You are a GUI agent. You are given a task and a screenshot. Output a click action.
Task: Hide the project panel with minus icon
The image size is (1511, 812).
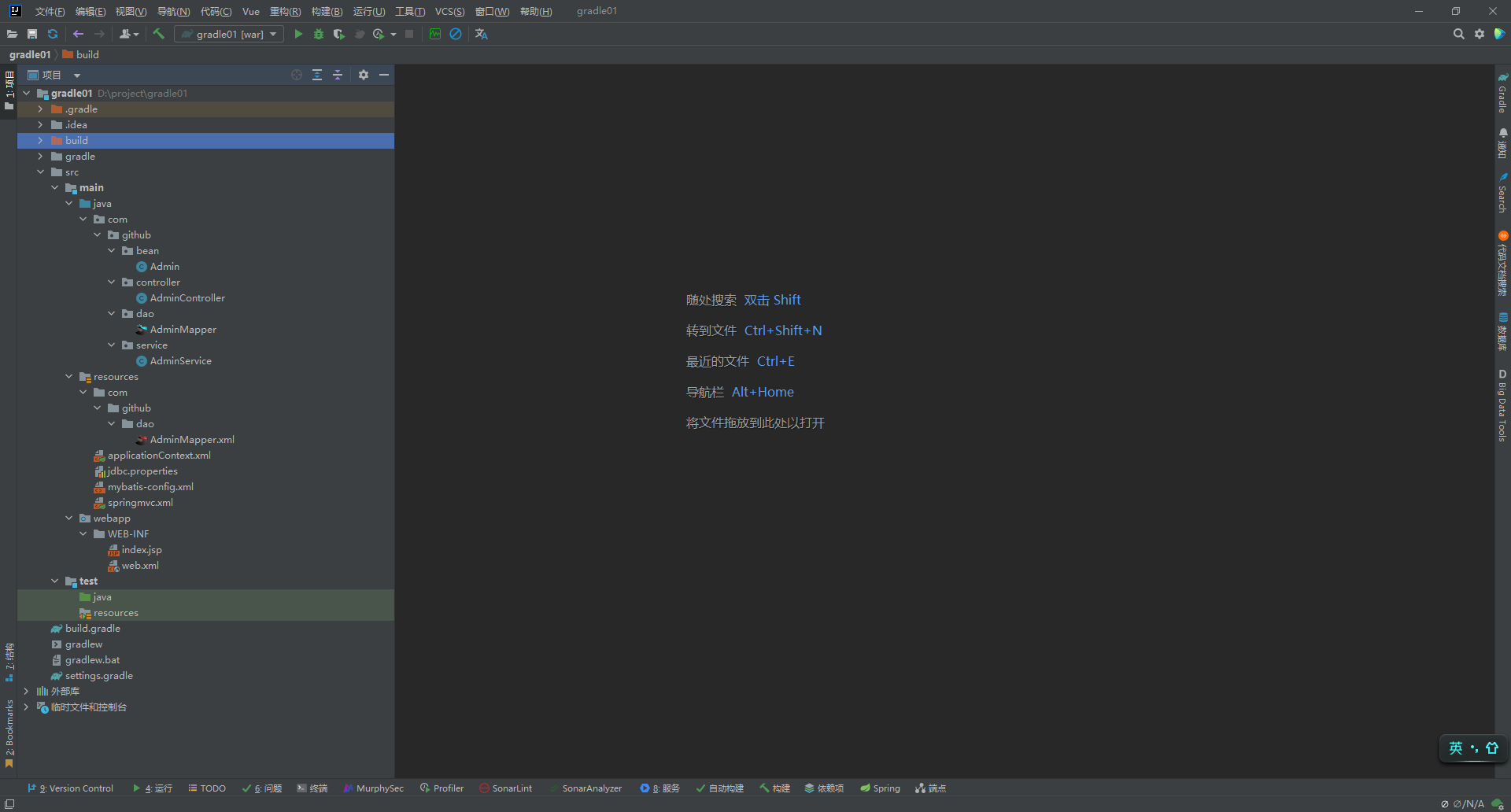coord(384,75)
